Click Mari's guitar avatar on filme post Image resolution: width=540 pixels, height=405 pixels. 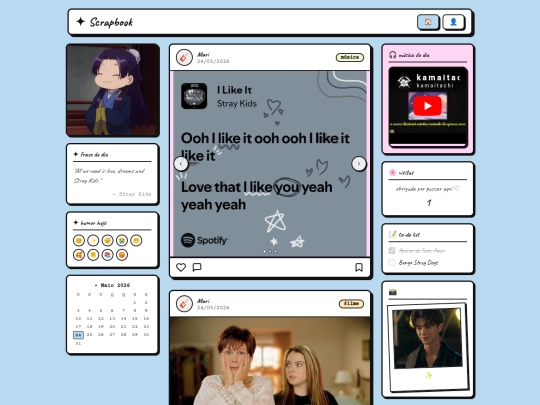[184, 303]
